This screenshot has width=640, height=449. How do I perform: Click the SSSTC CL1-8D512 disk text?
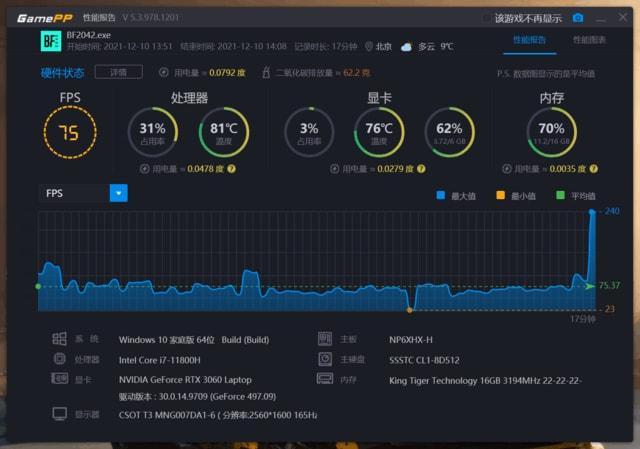point(424,360)
